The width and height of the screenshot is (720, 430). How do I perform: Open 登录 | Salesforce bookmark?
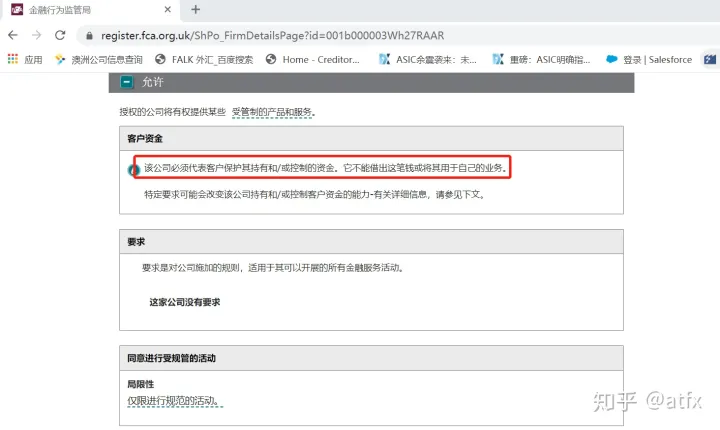649,59
